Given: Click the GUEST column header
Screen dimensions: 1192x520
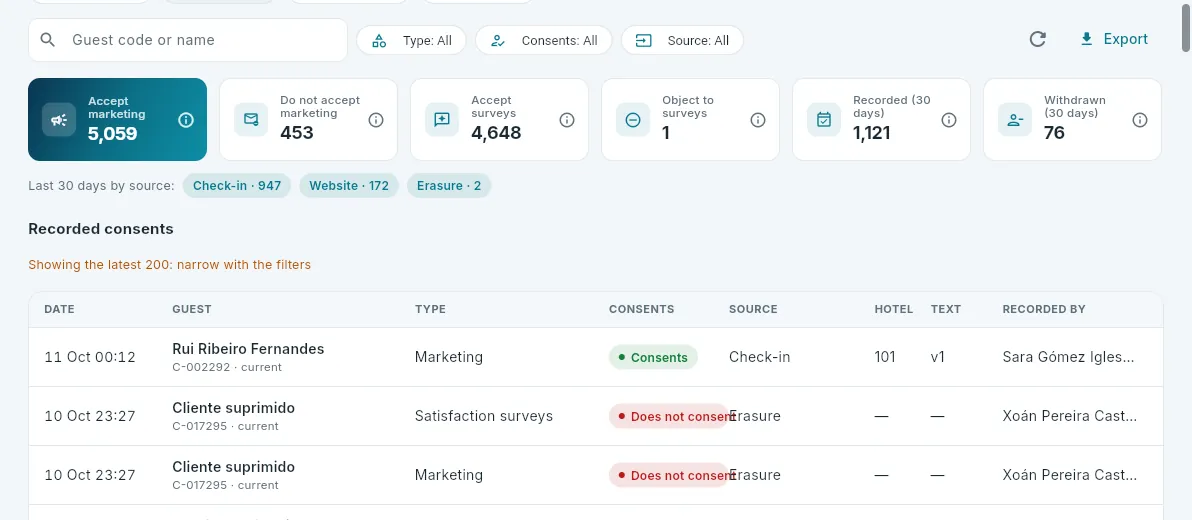Looking at the screenshot, I should 192,309.
